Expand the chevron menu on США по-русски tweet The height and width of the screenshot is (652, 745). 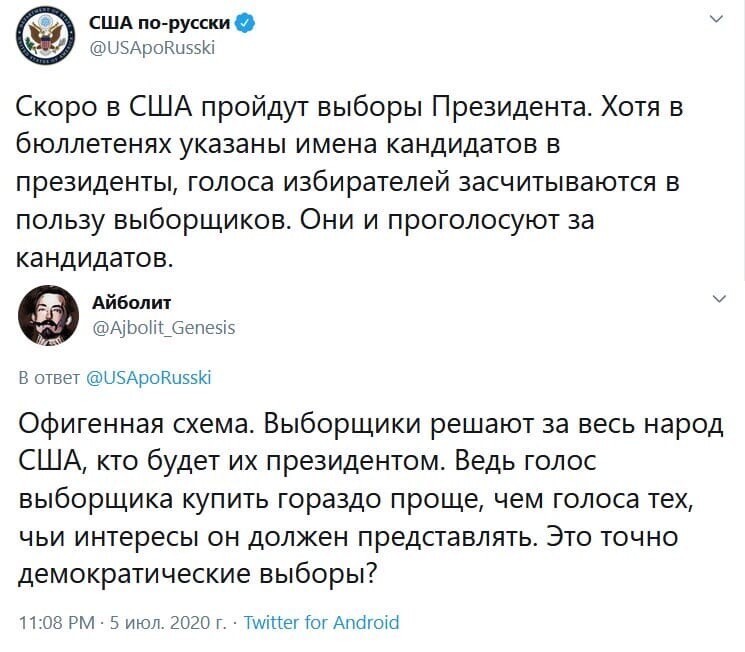[x=716, y=19]
